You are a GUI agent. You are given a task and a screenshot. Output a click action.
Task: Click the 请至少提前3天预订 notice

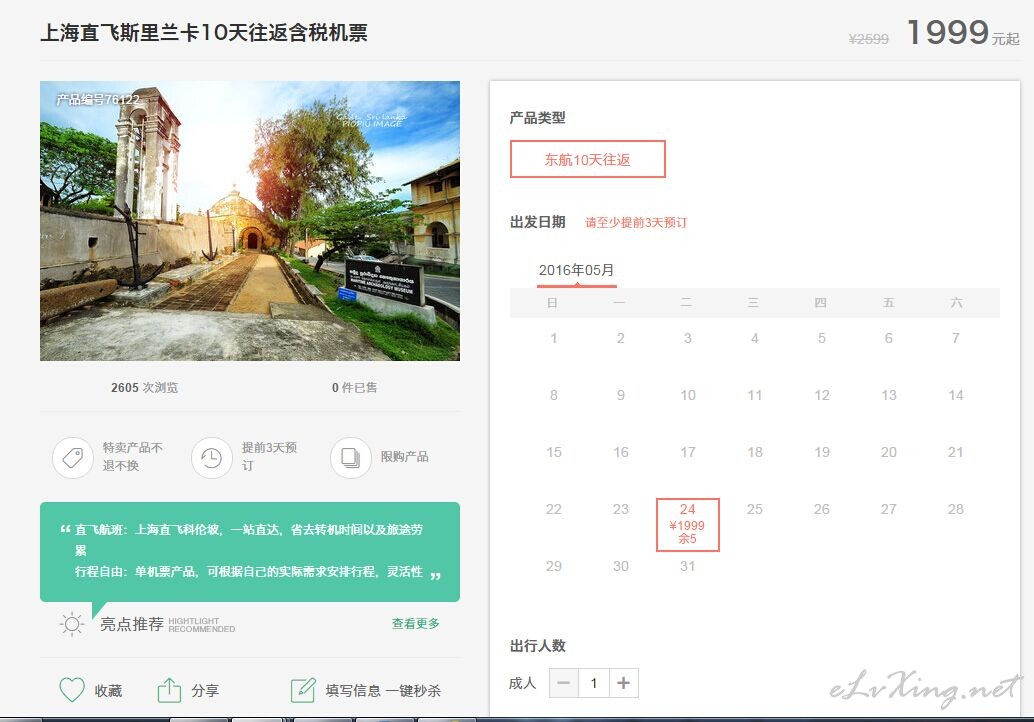point(636,222)
